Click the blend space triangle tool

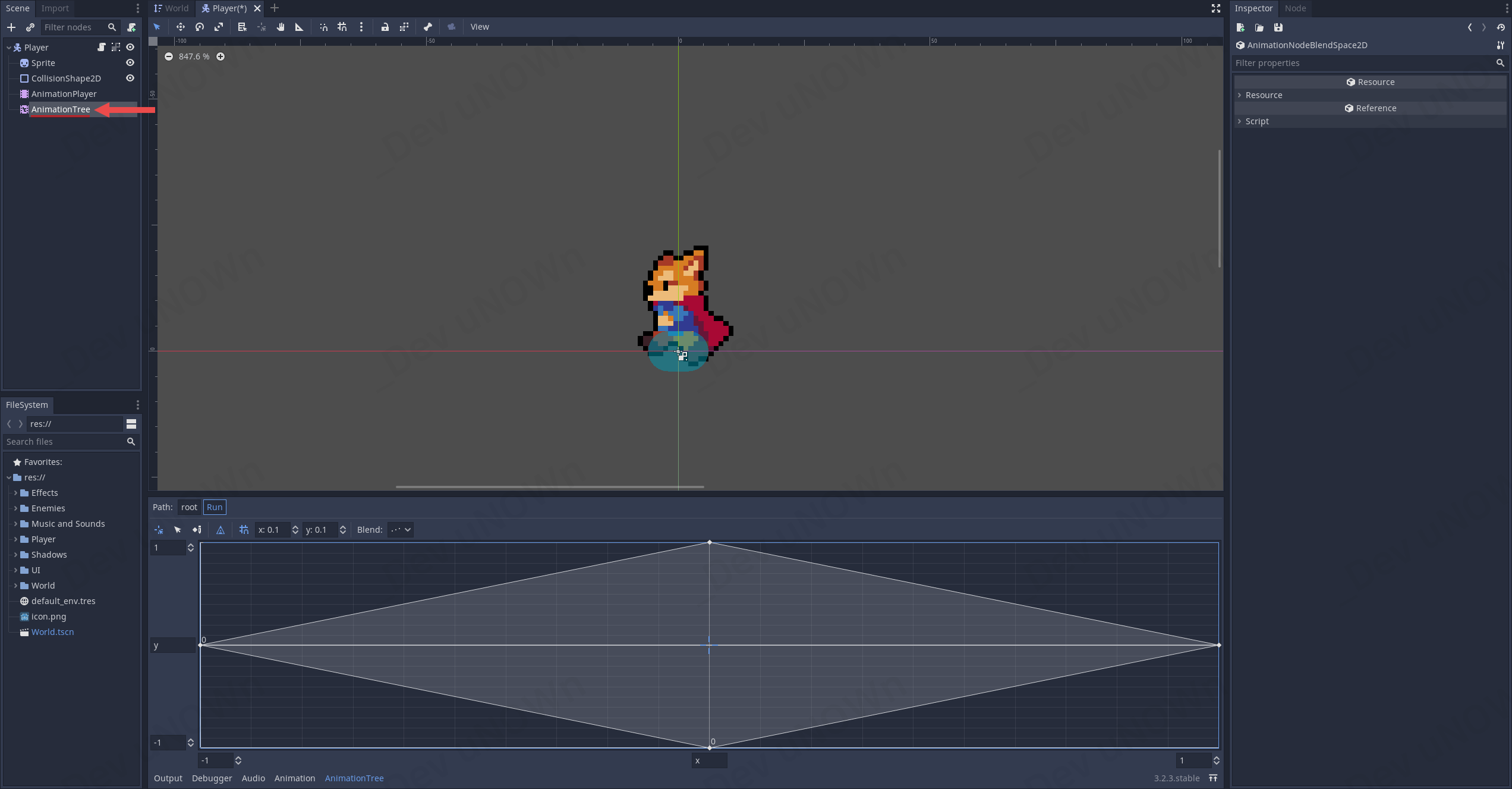click(x=220, y=530)
